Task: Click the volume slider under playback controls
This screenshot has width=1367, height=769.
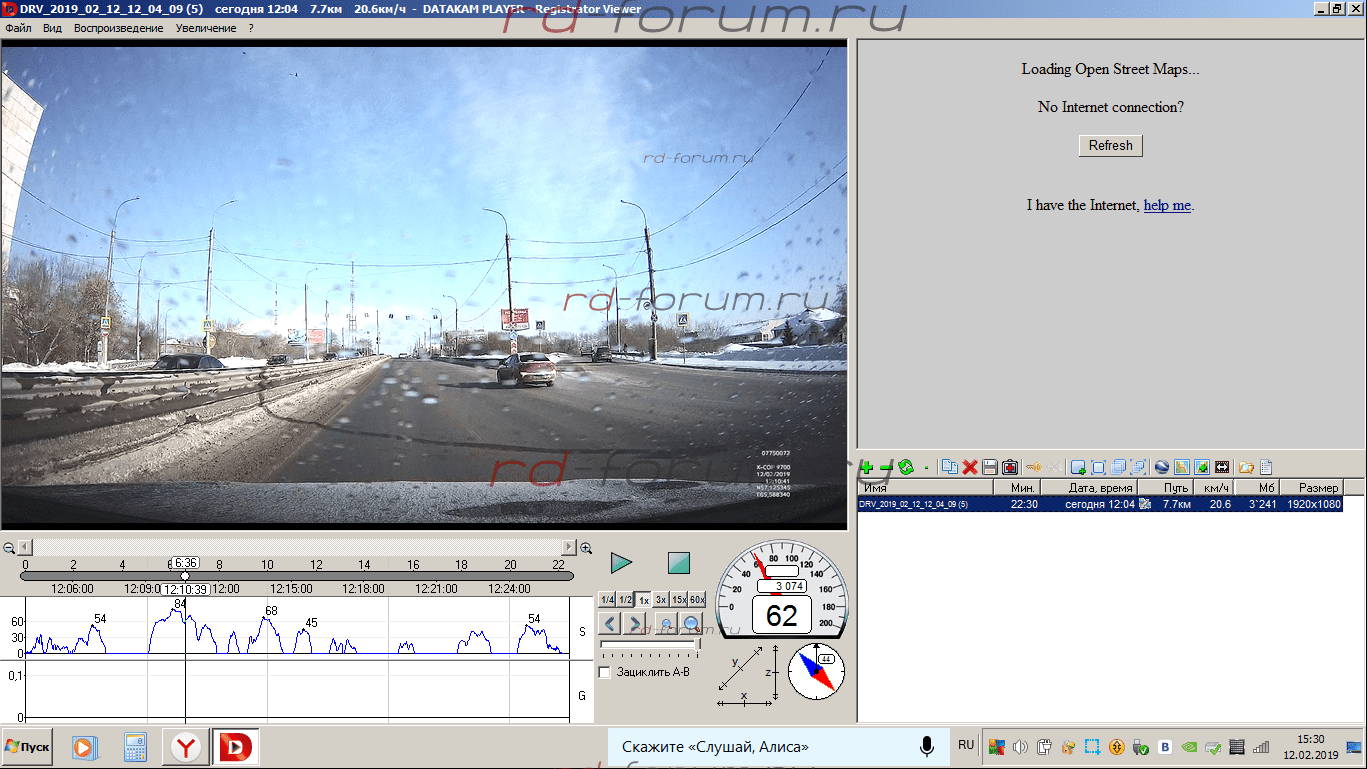Action: click(x=649, y=645)
